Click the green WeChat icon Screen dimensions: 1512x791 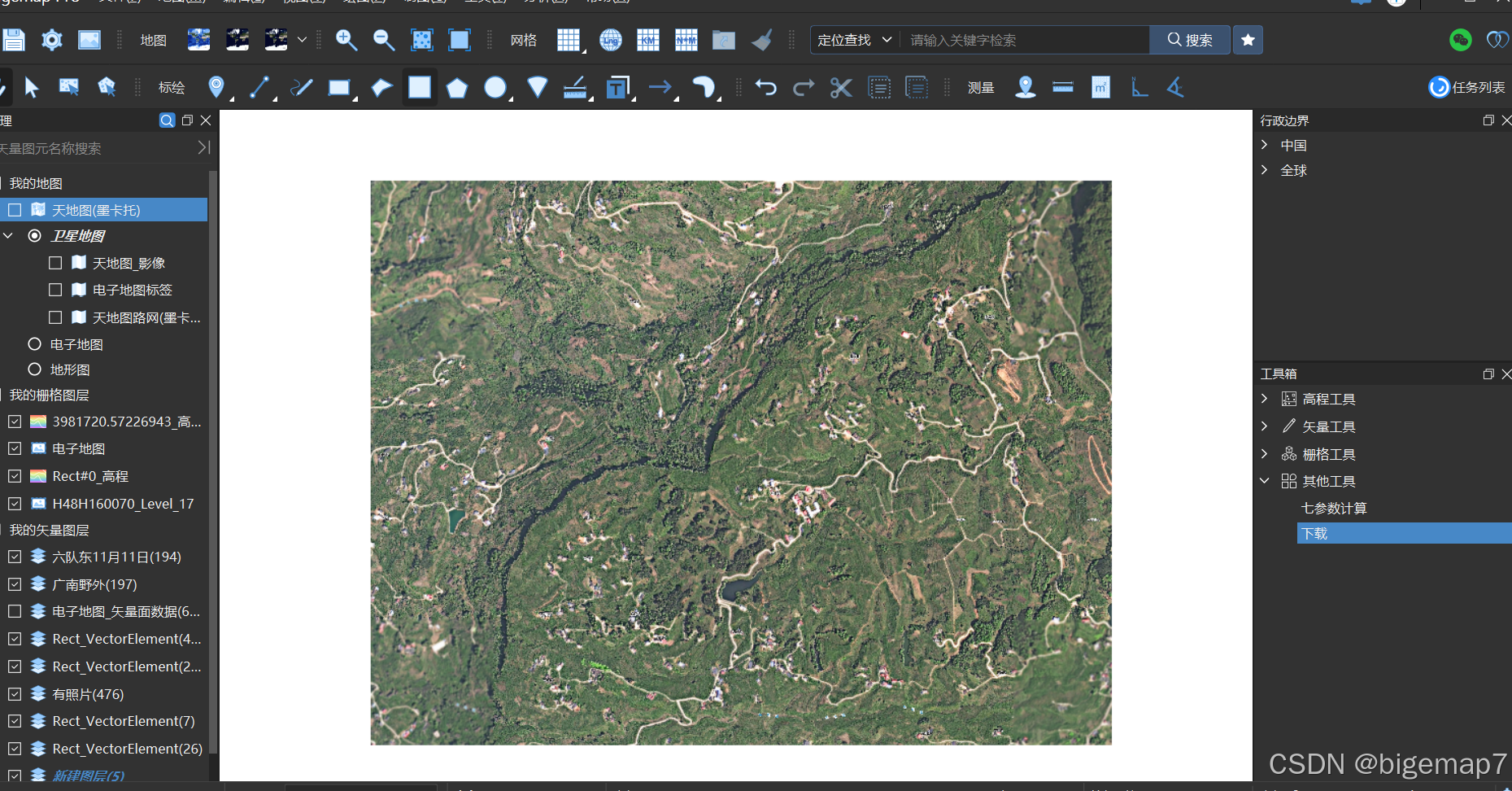pyautogui.click(x=1461, y=40)
